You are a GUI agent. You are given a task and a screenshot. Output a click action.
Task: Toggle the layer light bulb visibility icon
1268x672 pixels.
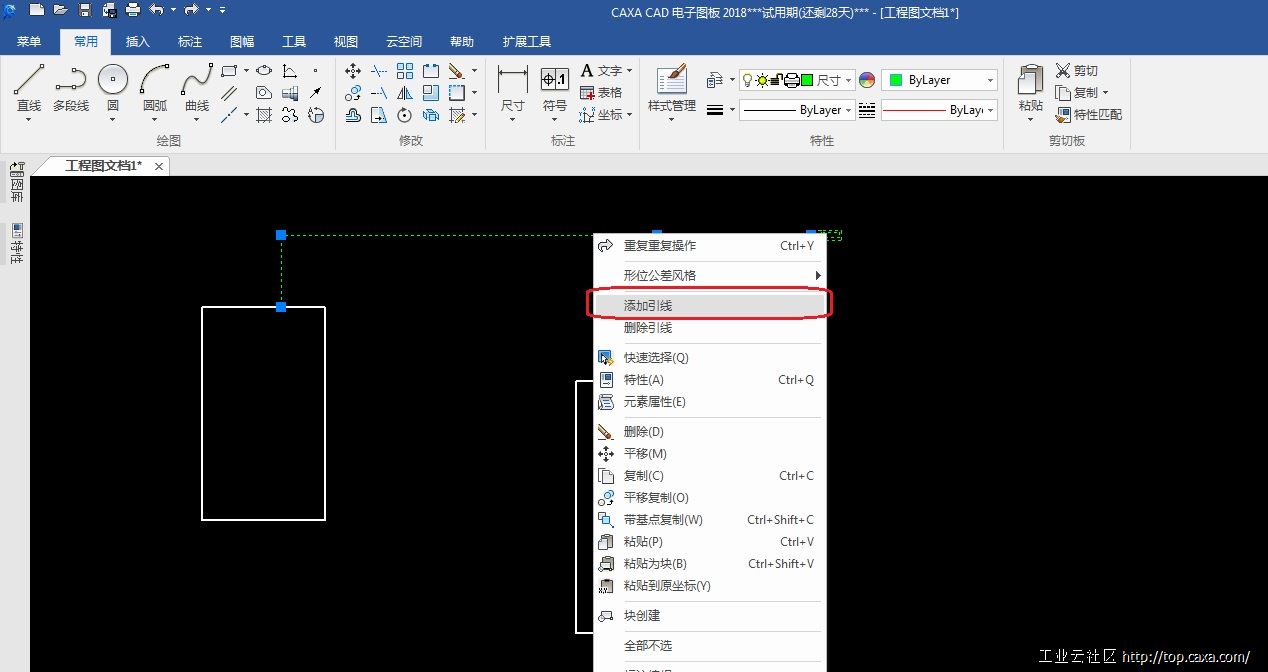coord(746,80)
